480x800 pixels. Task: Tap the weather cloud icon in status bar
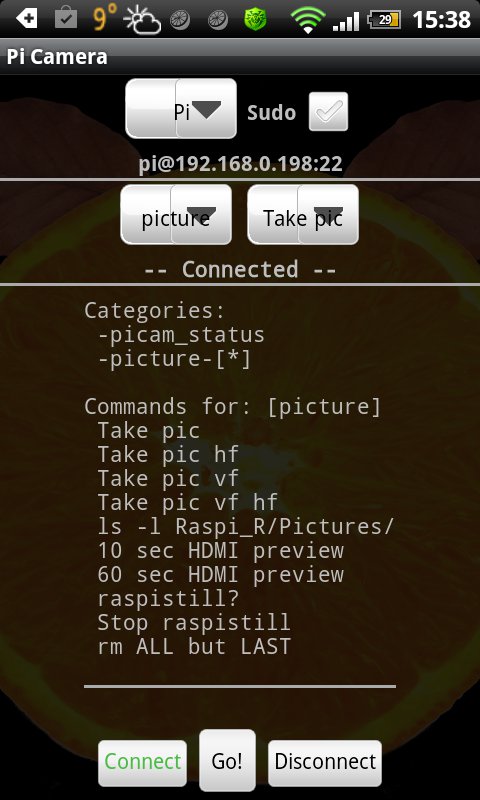click(x=142, y=20)
